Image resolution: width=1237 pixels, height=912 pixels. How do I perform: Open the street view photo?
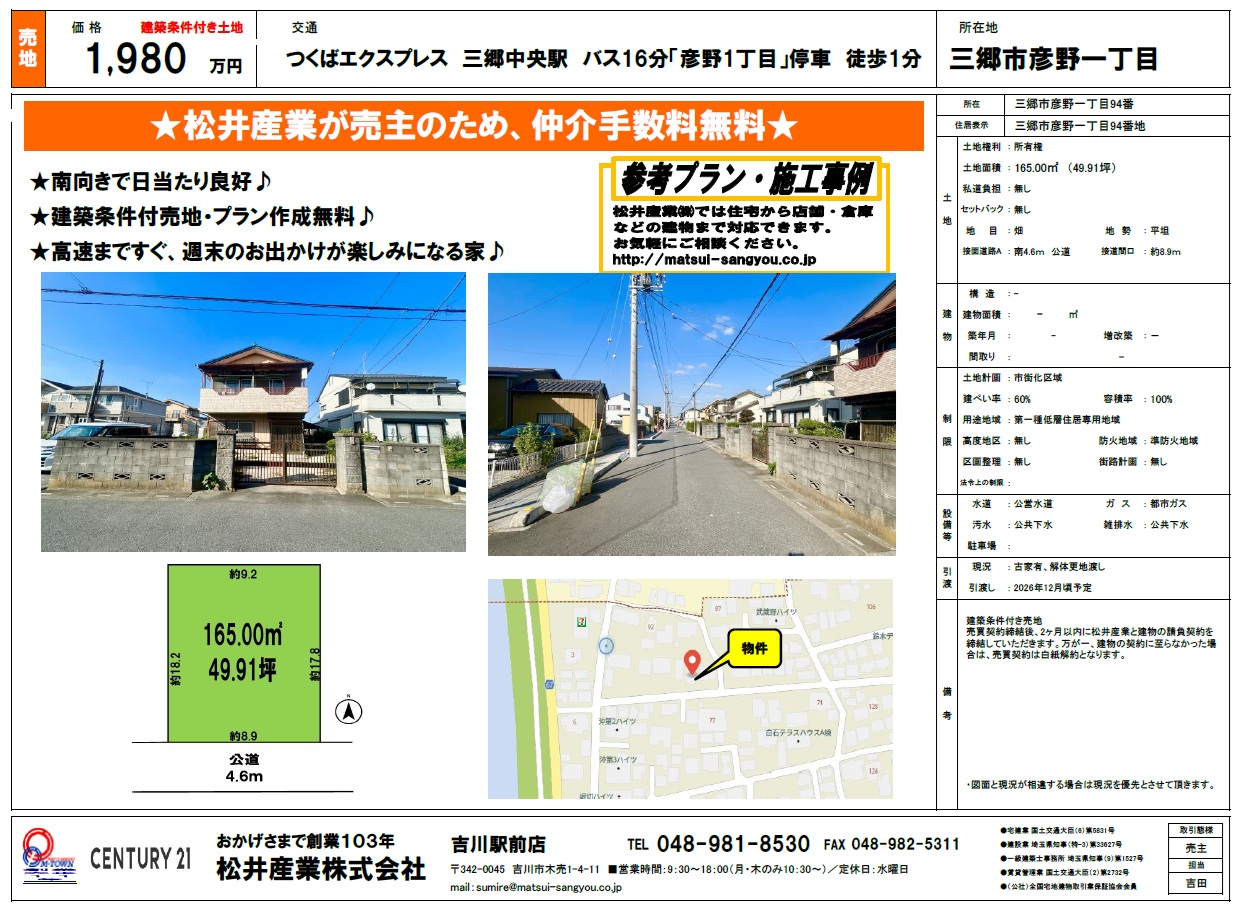(691, 414)
